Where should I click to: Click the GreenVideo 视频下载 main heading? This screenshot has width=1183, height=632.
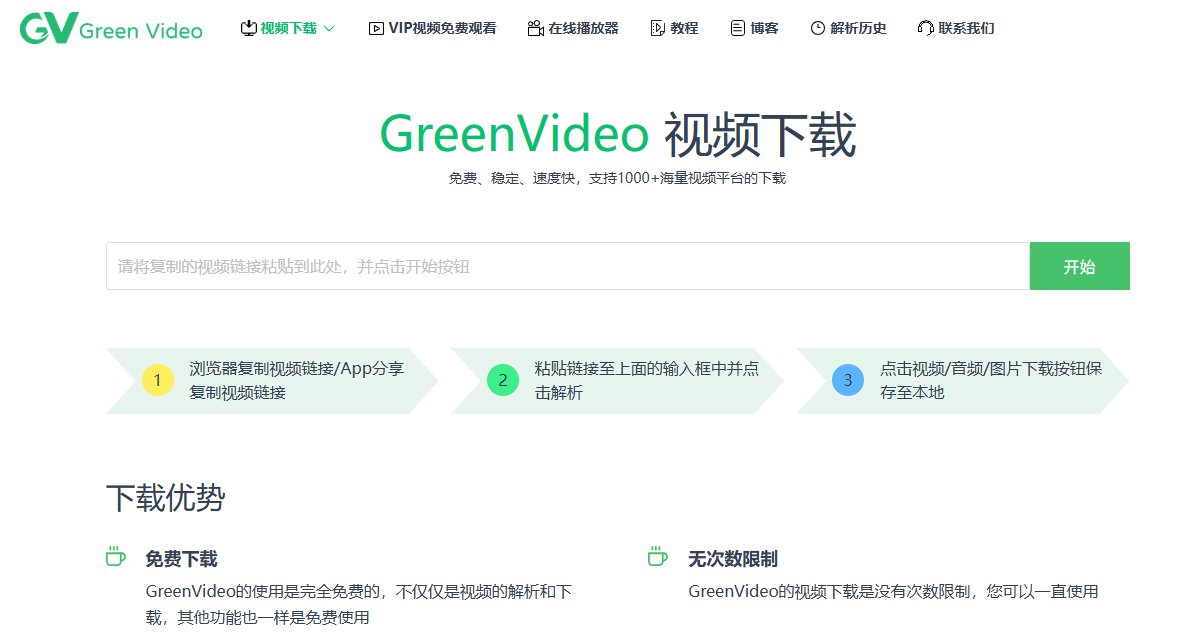coord(618,135)
